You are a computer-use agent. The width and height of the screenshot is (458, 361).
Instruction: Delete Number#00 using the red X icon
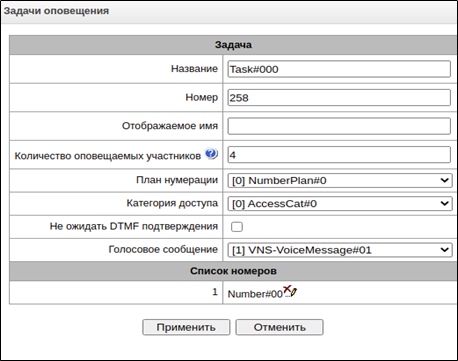287,289
